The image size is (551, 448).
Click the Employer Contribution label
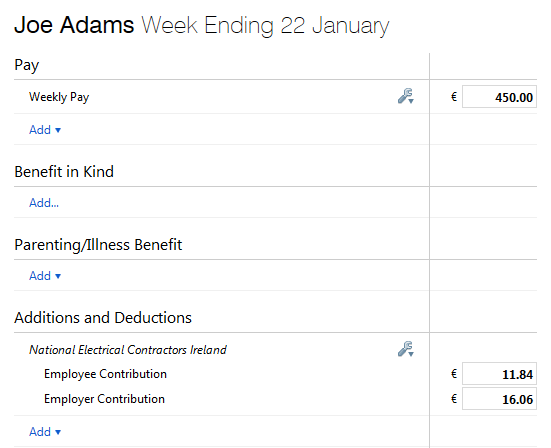point(104,399)
